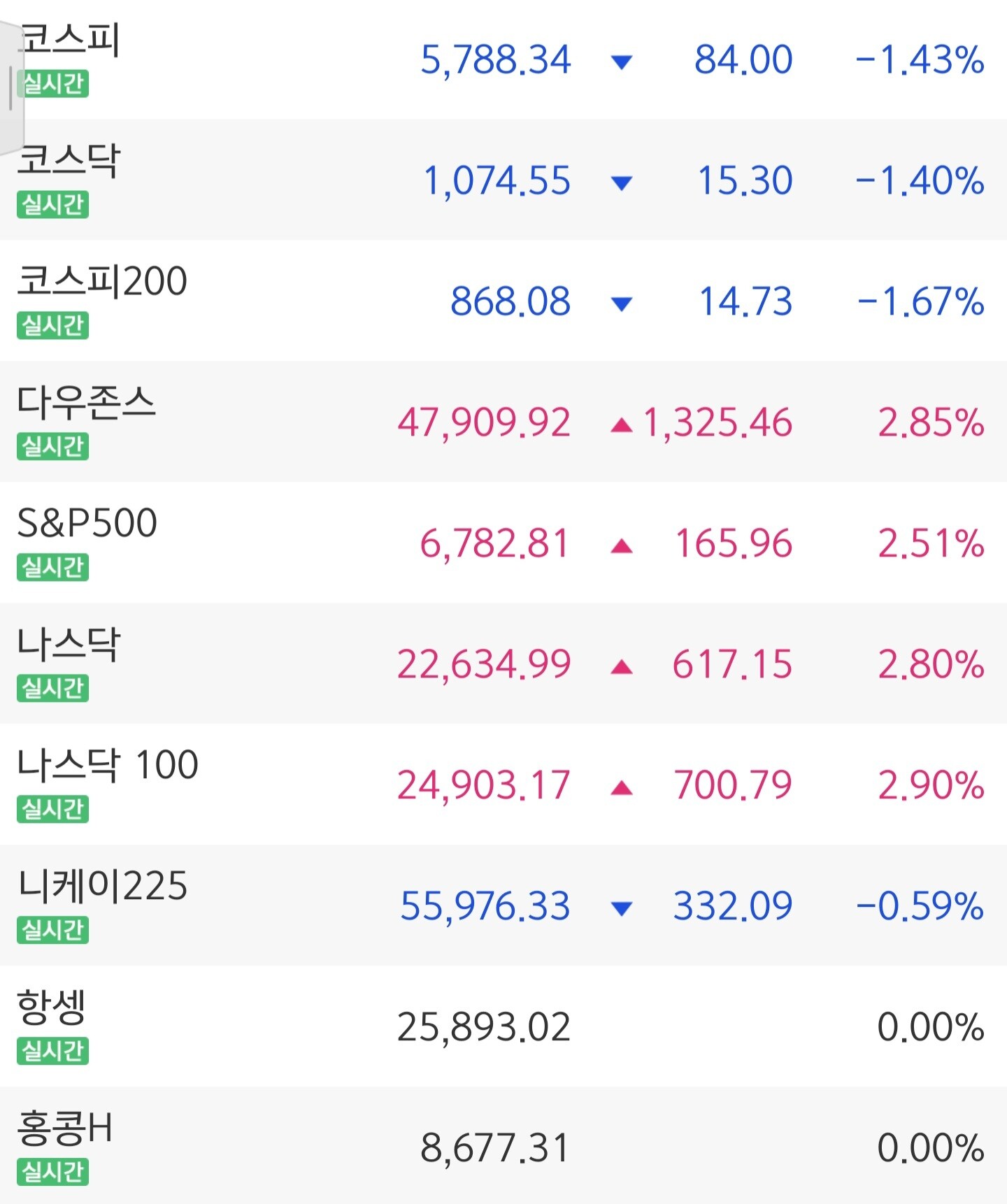Open the 니케이225 index name

coord(103,885)
